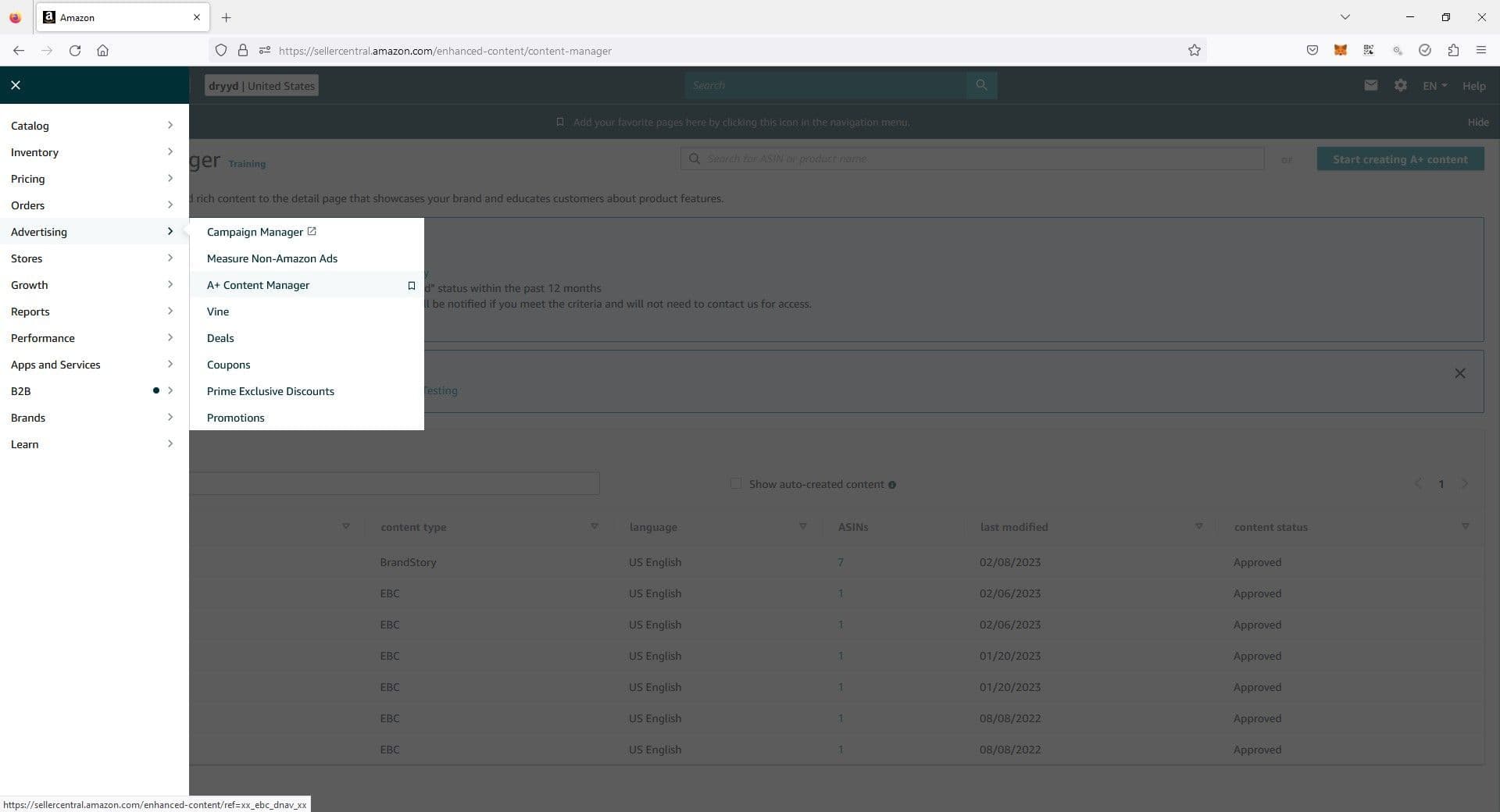Viewport: 1500px width, 812px height.
Task: Expand the Orders menu section
Action: point(94,205)
